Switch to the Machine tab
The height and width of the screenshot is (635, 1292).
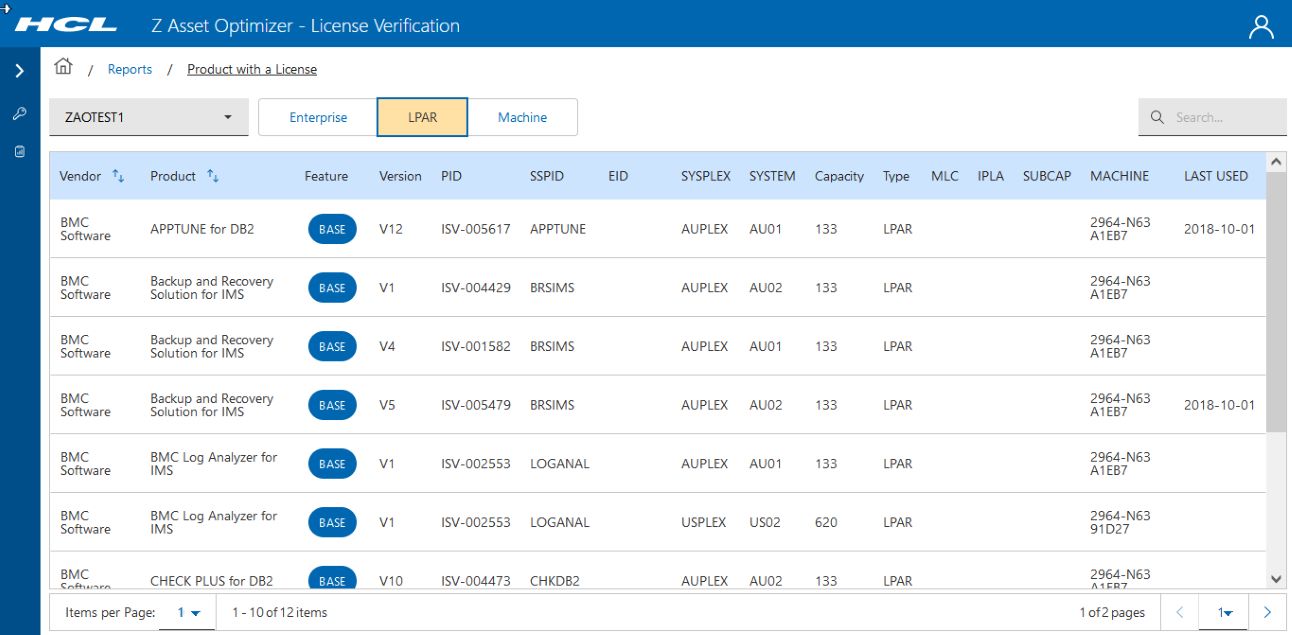coord(522,117)
